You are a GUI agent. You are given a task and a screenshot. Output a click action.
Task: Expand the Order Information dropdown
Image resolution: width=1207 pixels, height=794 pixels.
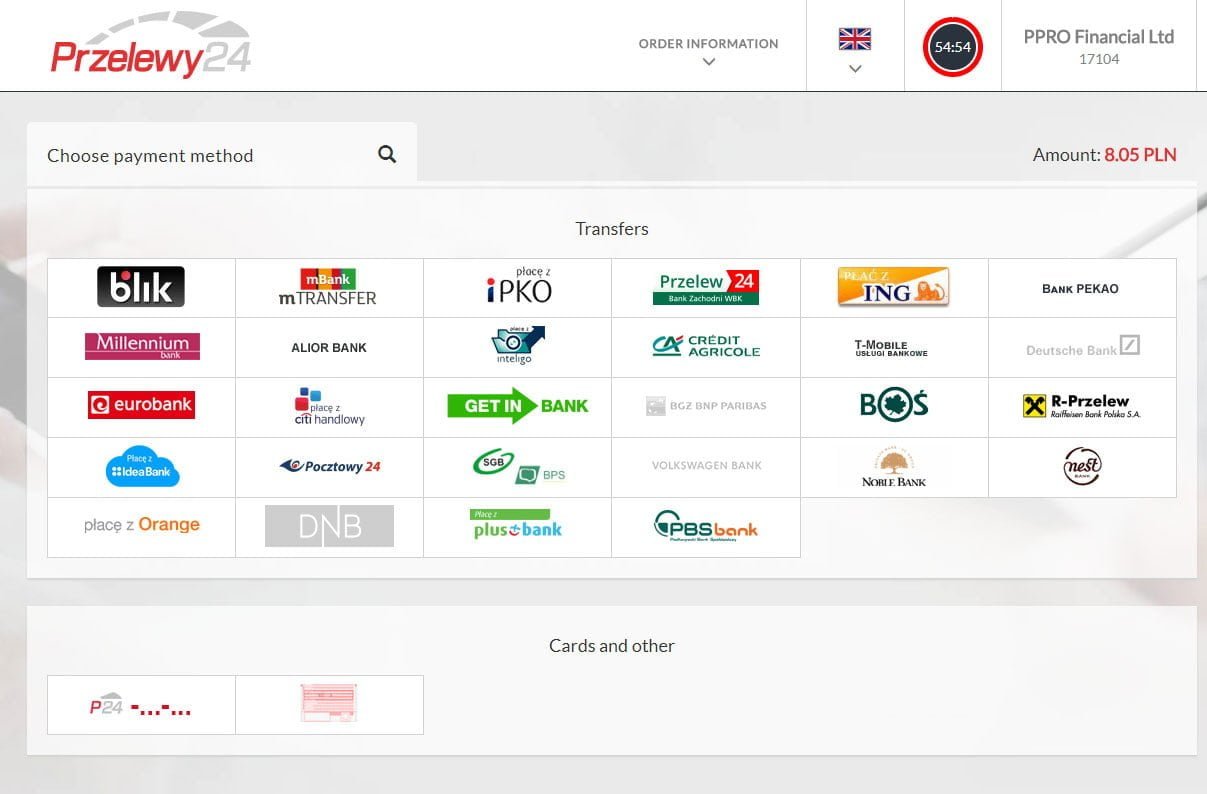point(708,51)
